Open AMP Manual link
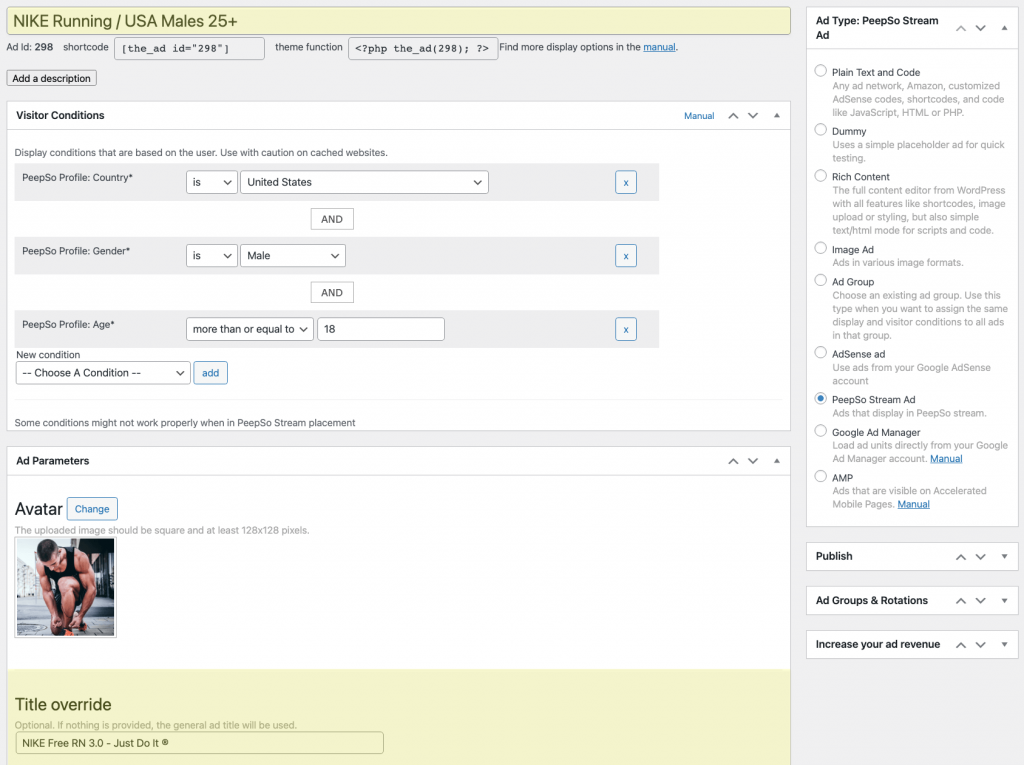 click(x=913, y=504)
